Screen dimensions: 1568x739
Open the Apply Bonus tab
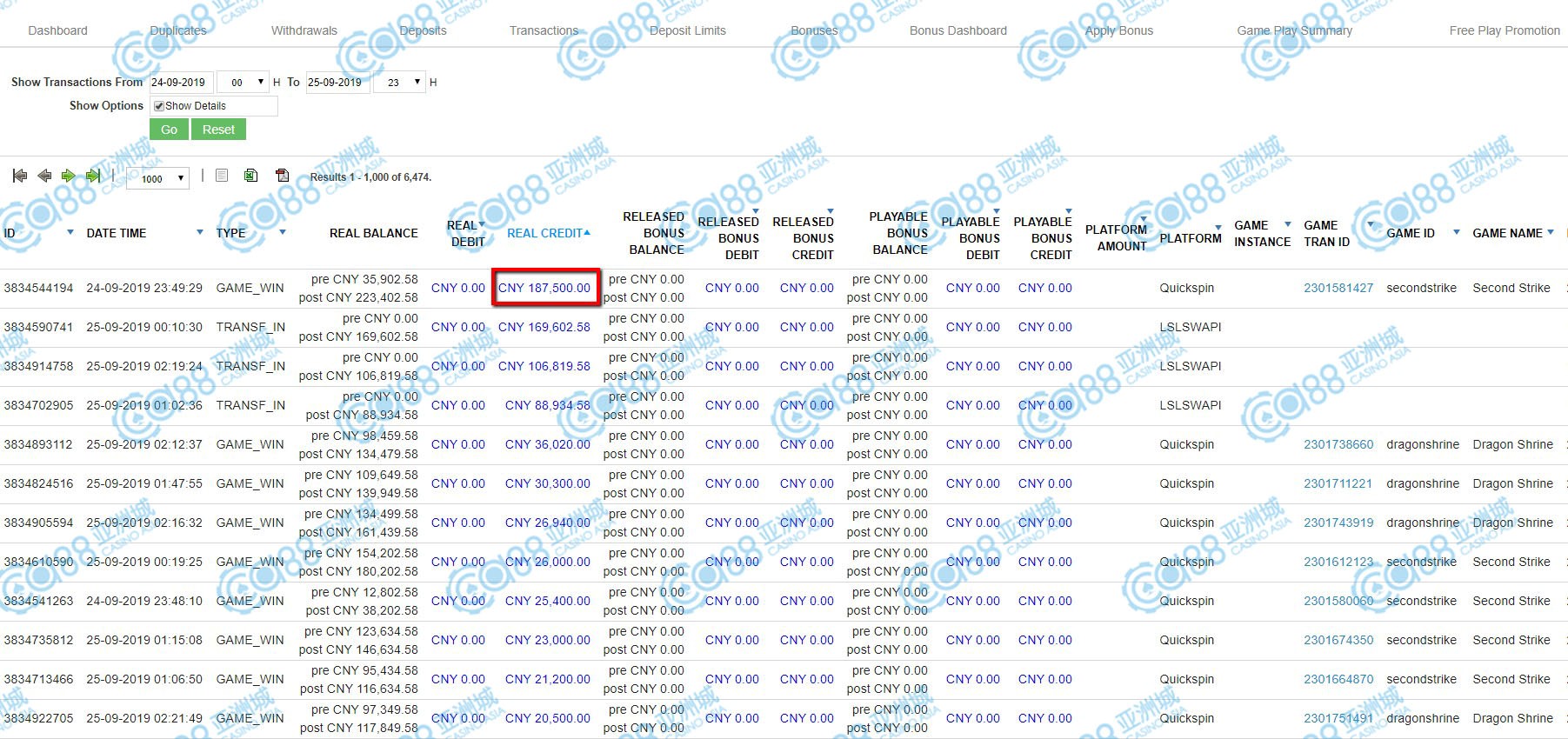click(1119, 30)
